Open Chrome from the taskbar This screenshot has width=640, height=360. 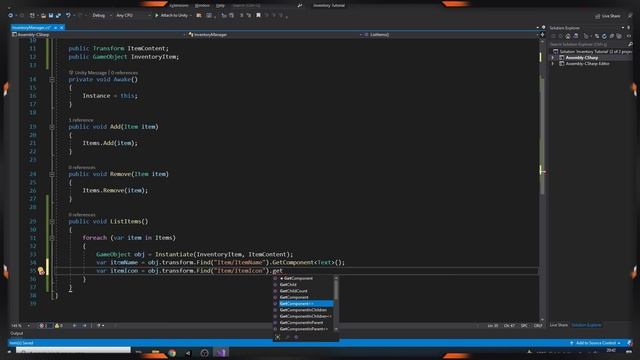172,353
